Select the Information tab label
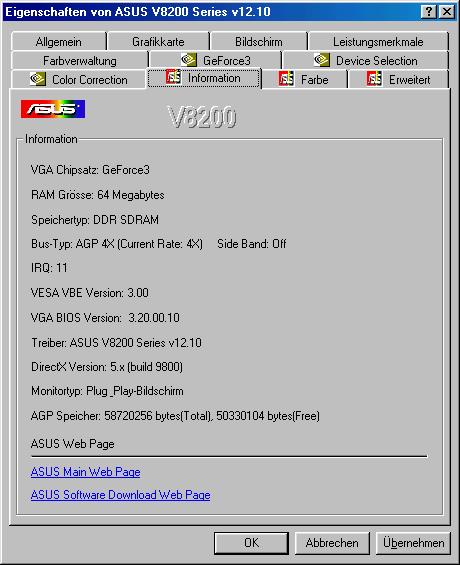This screenshot has width=460, height=565. click(214, 78)
